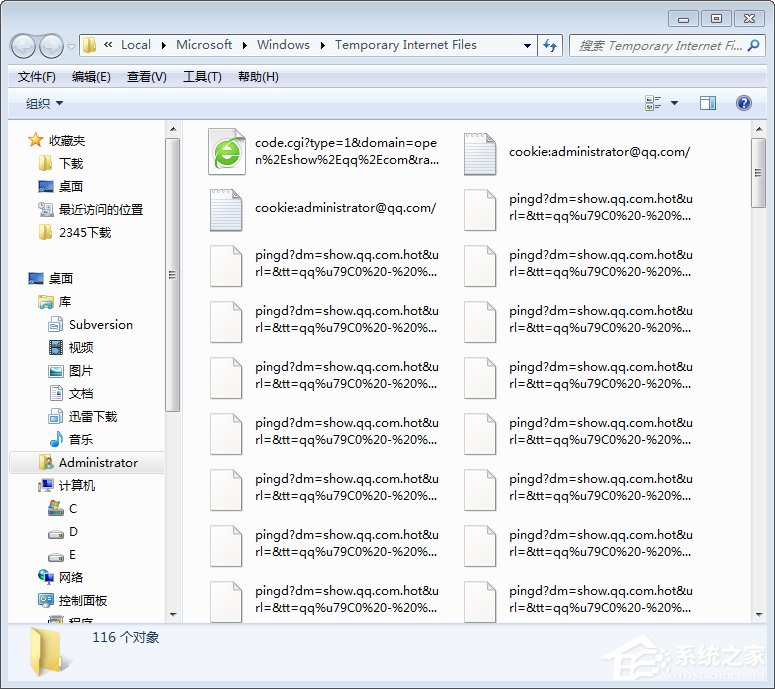
Task: Expand the arrow after Local breadcrumb
Action: point(164,45)
